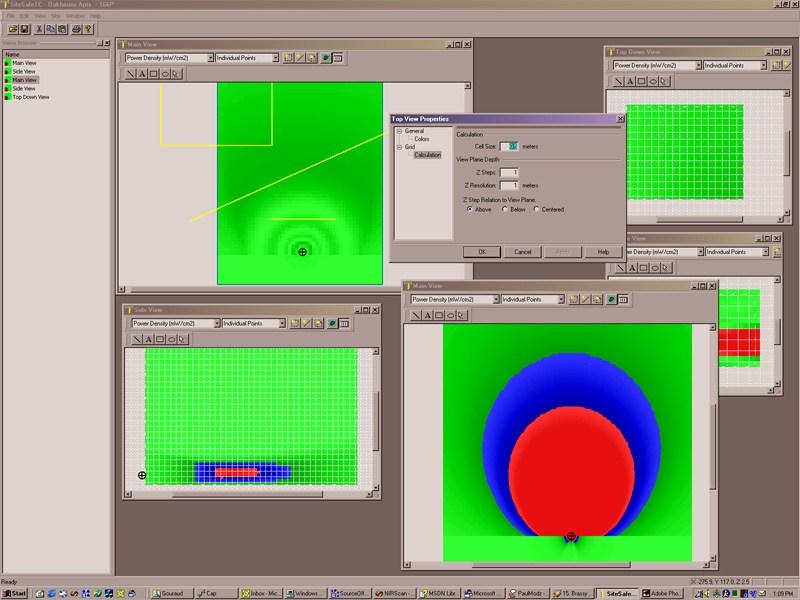Click the Cut scissors icon in main toolbar
800x600 pixels.
tap(39, 30)
